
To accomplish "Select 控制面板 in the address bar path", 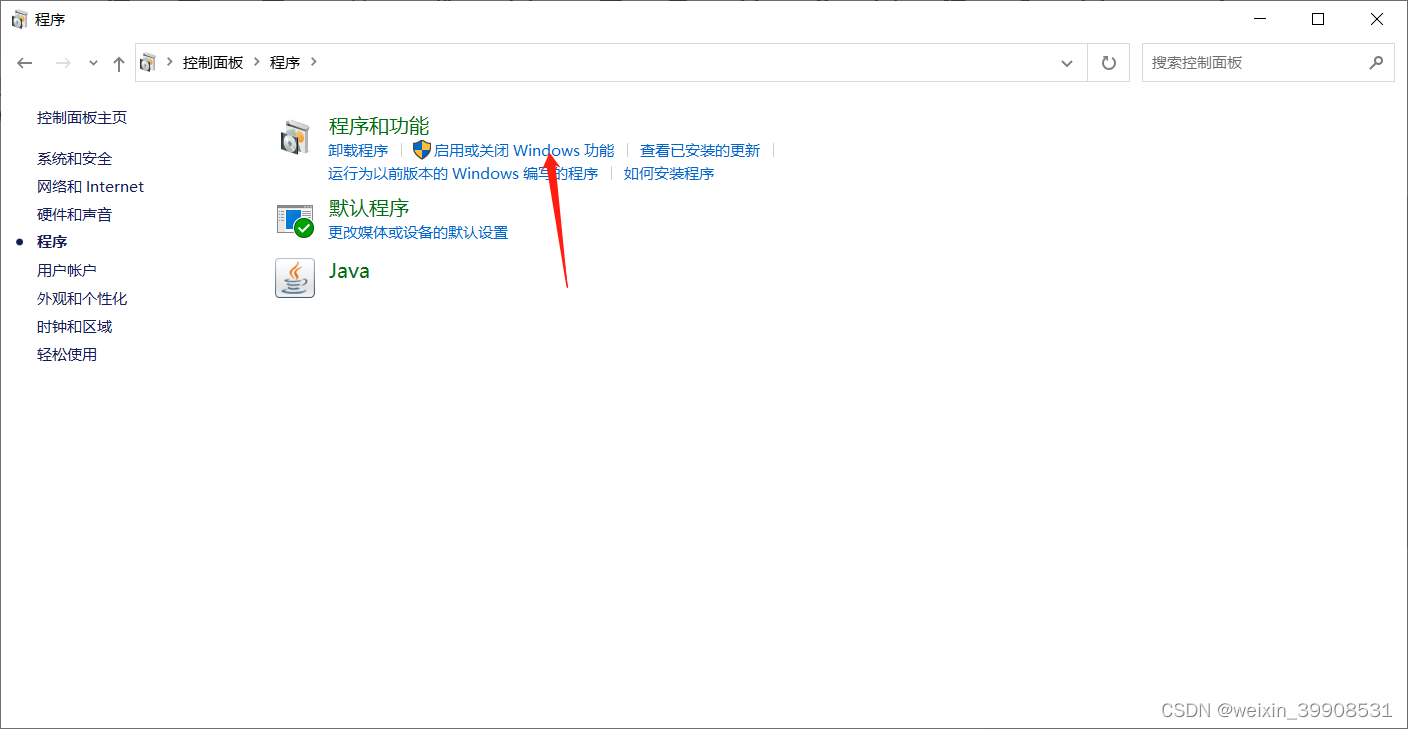I will pyautogui.click(x=213, y=62).
